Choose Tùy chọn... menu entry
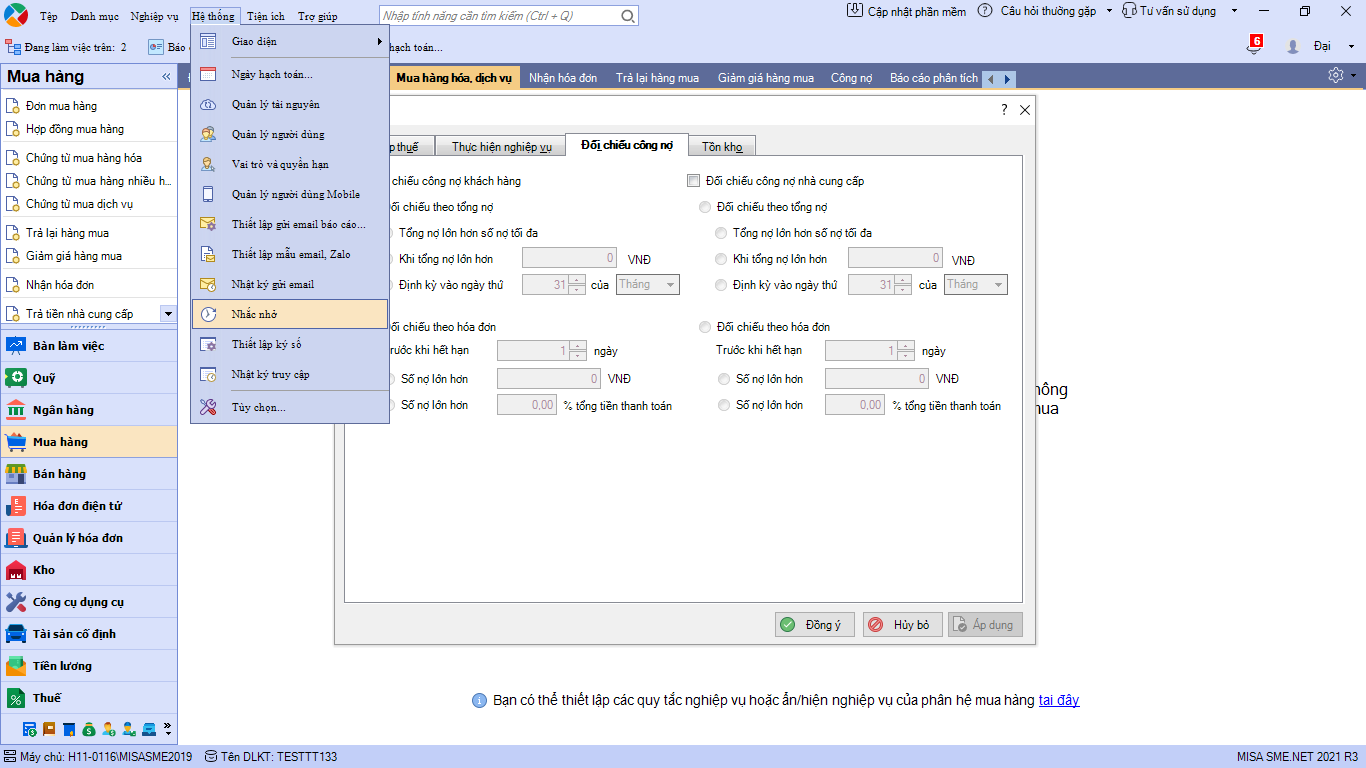1366x768 pixels. coord(290,407)
